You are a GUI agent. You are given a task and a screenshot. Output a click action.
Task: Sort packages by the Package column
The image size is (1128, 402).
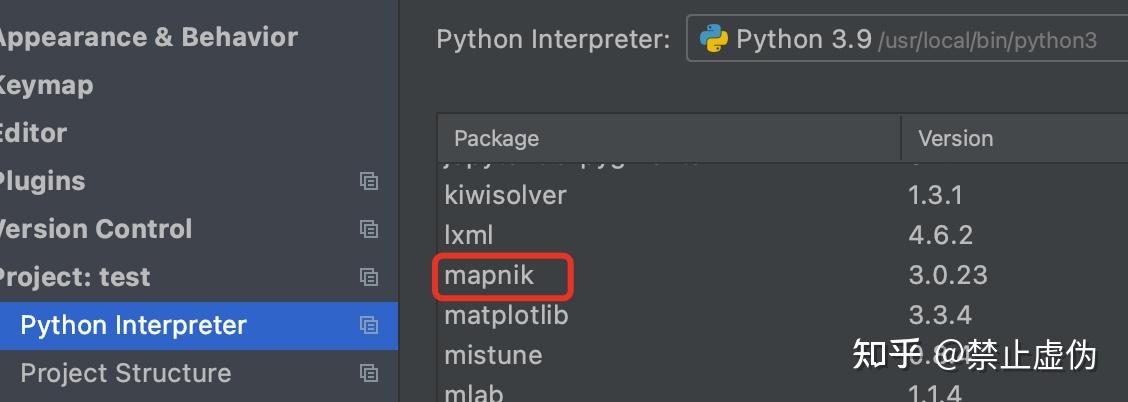pyautogui.click(x=496, y=139)
